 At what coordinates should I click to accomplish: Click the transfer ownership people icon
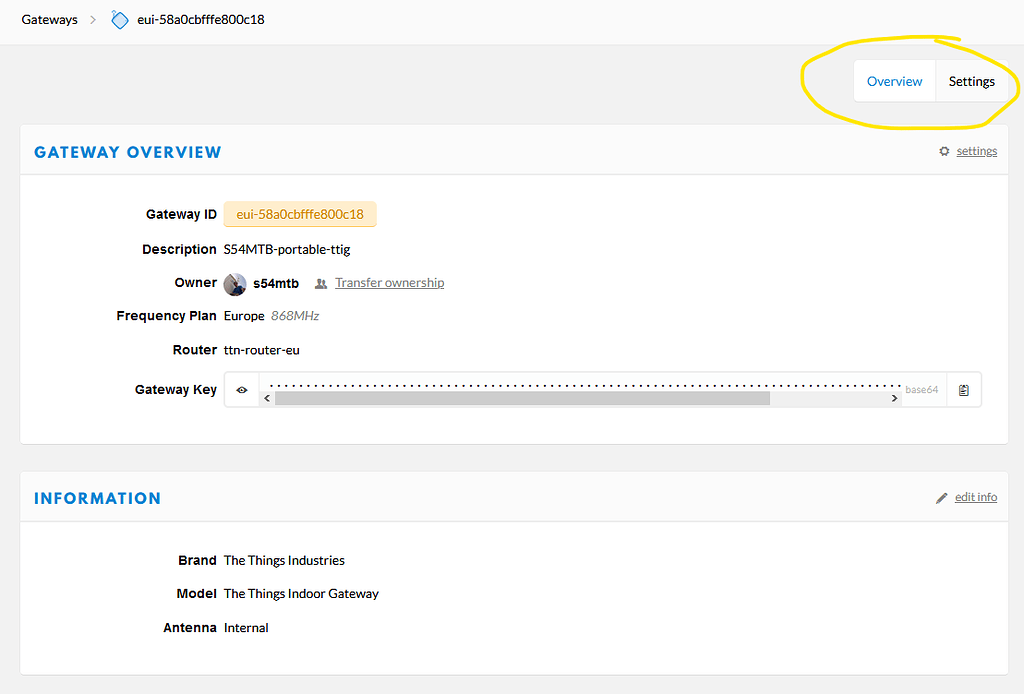(x=321, y=283)
